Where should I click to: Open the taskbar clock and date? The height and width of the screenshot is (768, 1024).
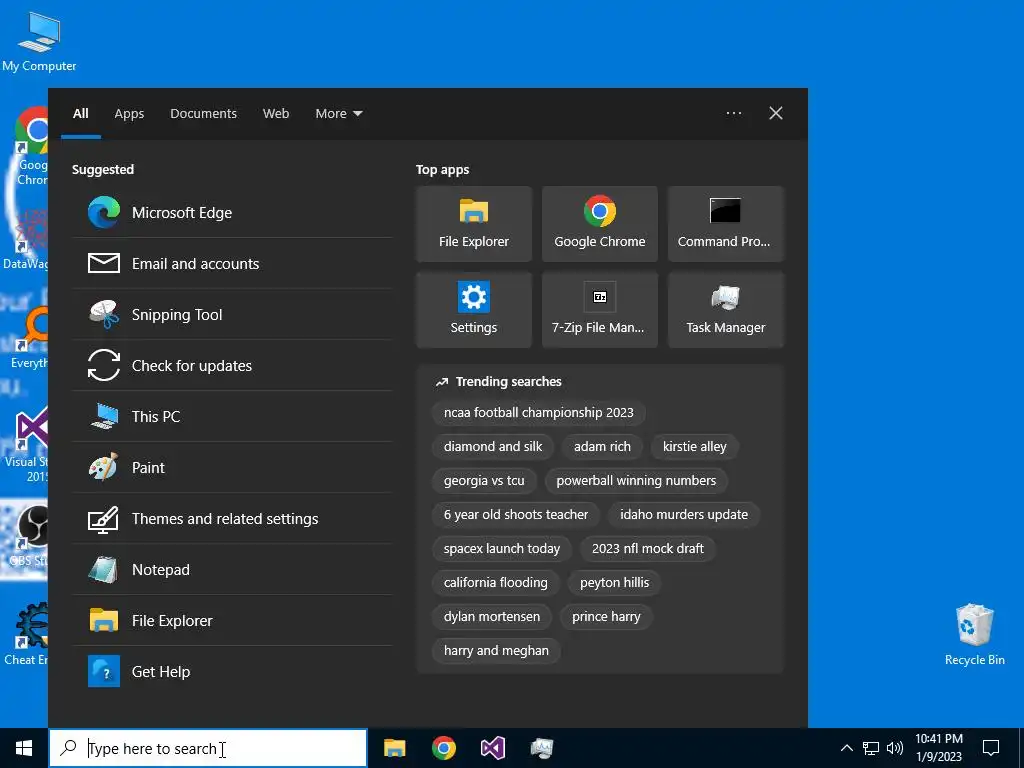[938, 748]
